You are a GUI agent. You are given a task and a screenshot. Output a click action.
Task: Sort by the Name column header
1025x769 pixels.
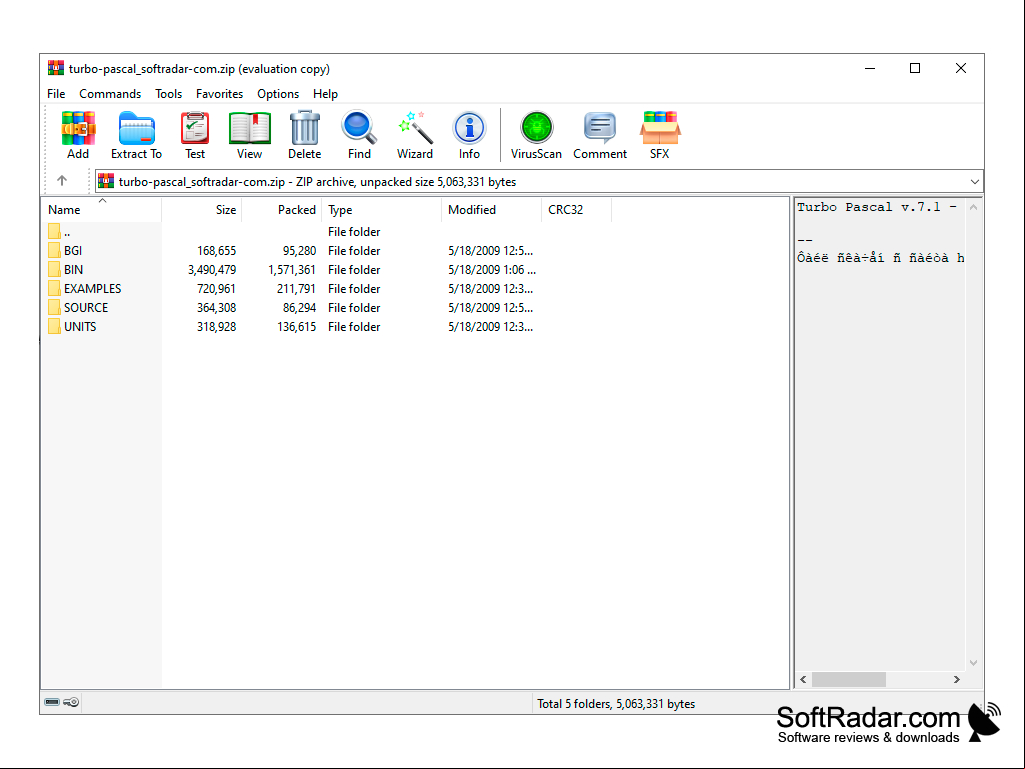pos(101,210)
